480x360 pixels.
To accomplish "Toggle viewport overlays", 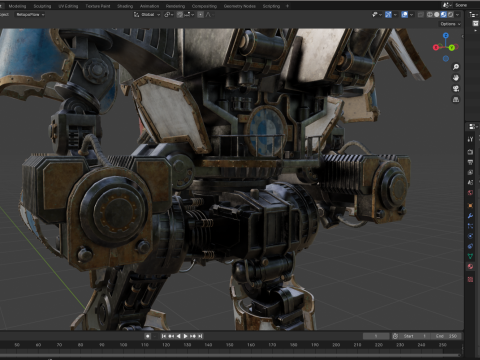I will click(x=405, y=15).
